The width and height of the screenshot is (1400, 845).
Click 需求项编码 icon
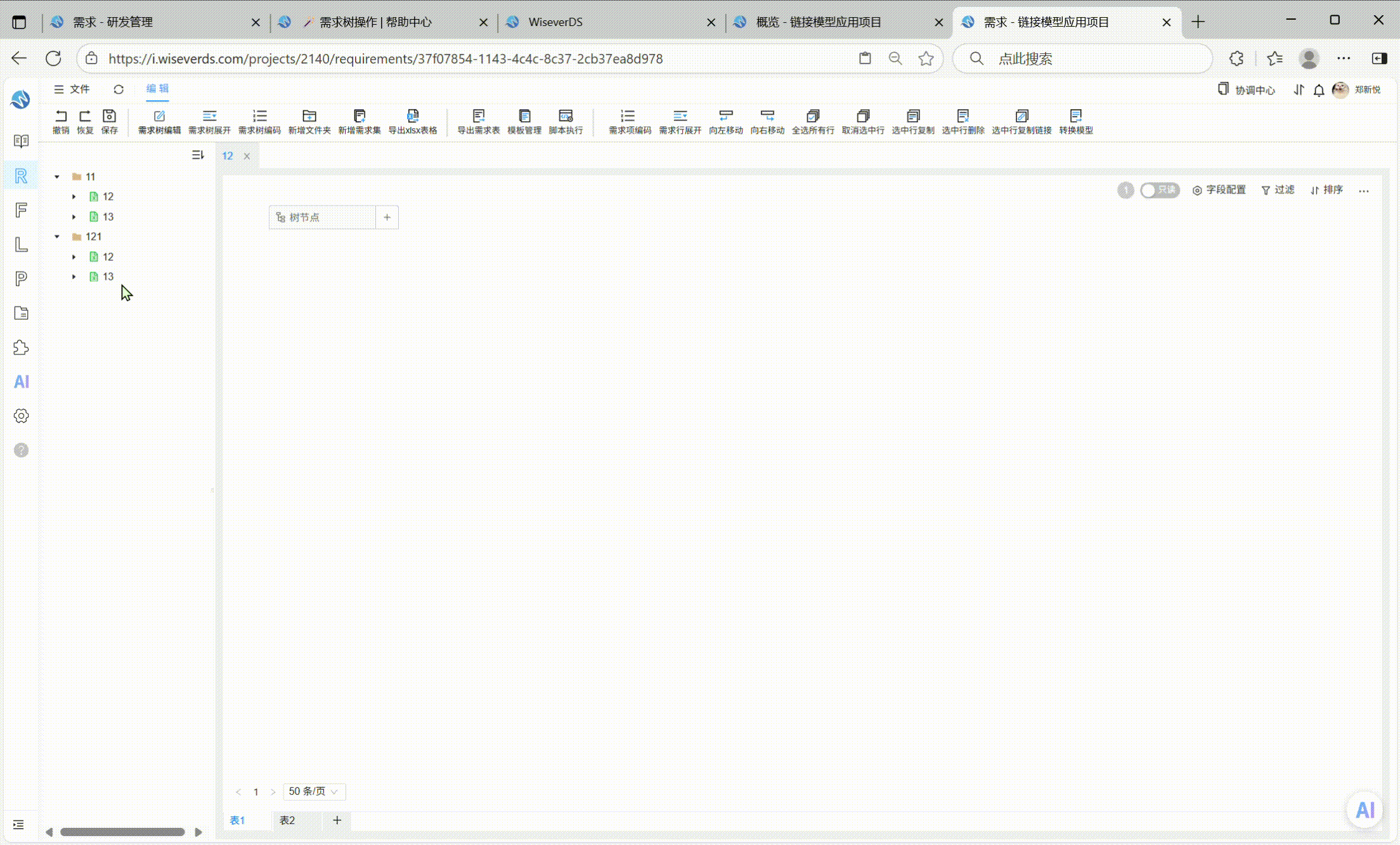[628, 116]
